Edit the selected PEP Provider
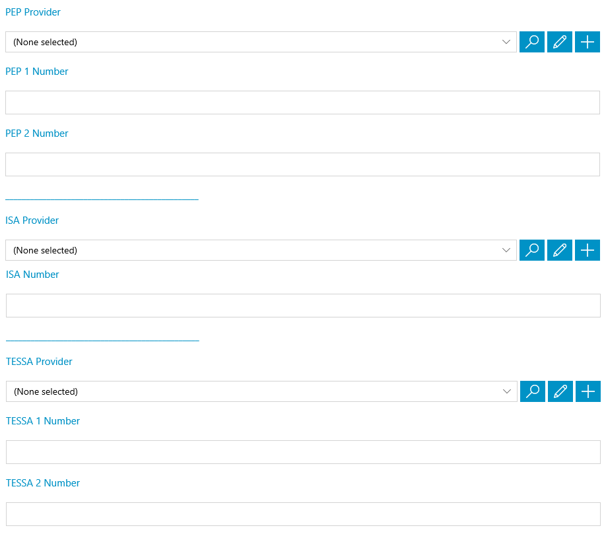The image size is (604, 533). click(x=560, y=42)
